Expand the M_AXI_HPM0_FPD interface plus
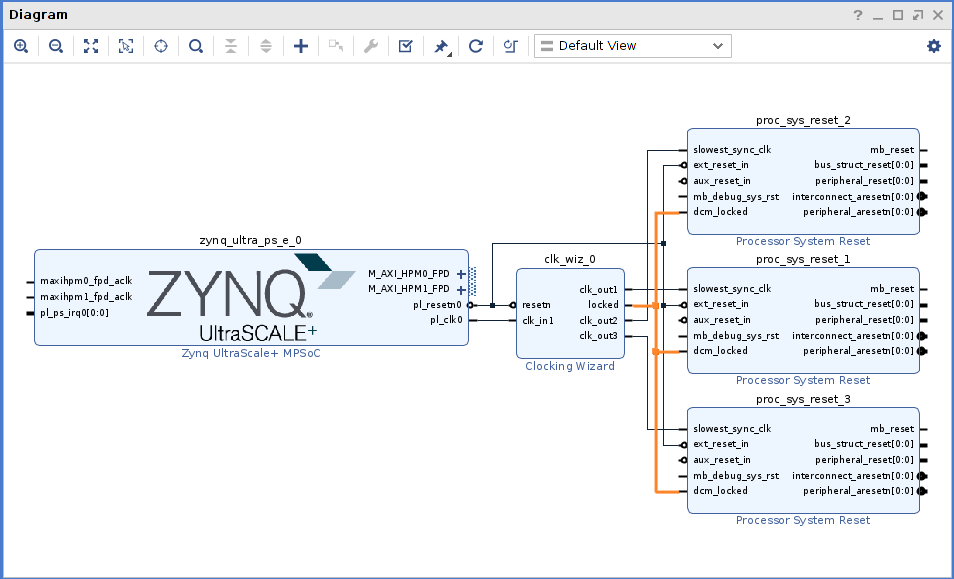 [461, 274]
